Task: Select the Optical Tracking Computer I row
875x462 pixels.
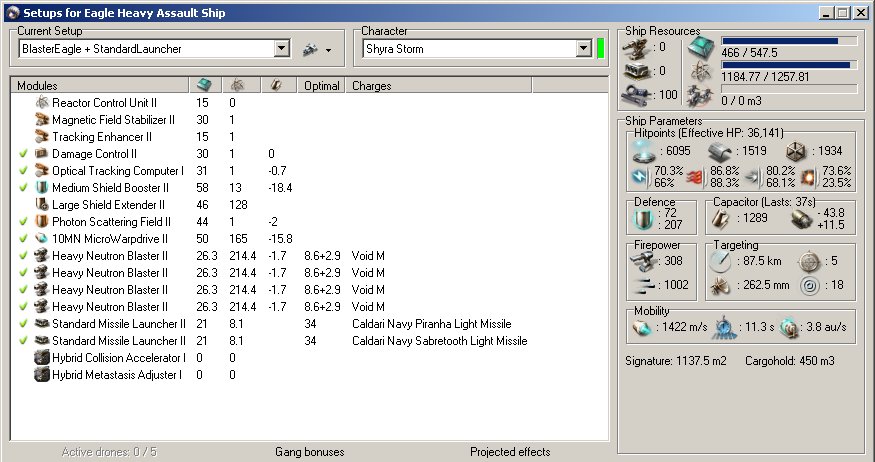Action: tap(309, 170)
